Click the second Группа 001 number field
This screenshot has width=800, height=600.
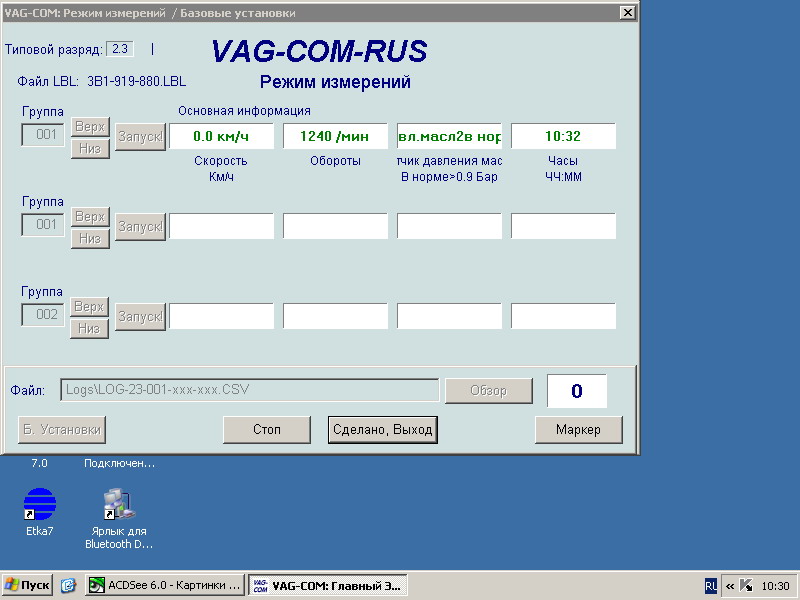[x=43, y=224]
